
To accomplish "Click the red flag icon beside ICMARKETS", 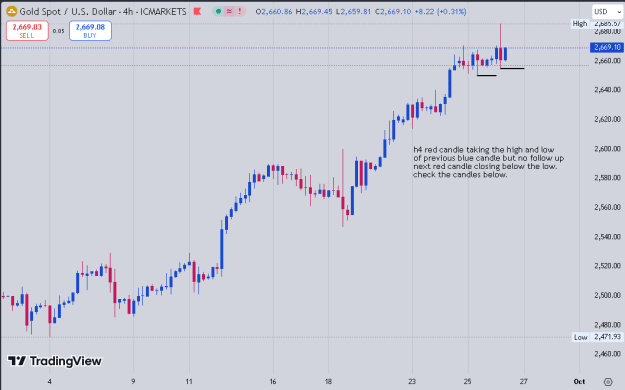I will coord(197,12).
